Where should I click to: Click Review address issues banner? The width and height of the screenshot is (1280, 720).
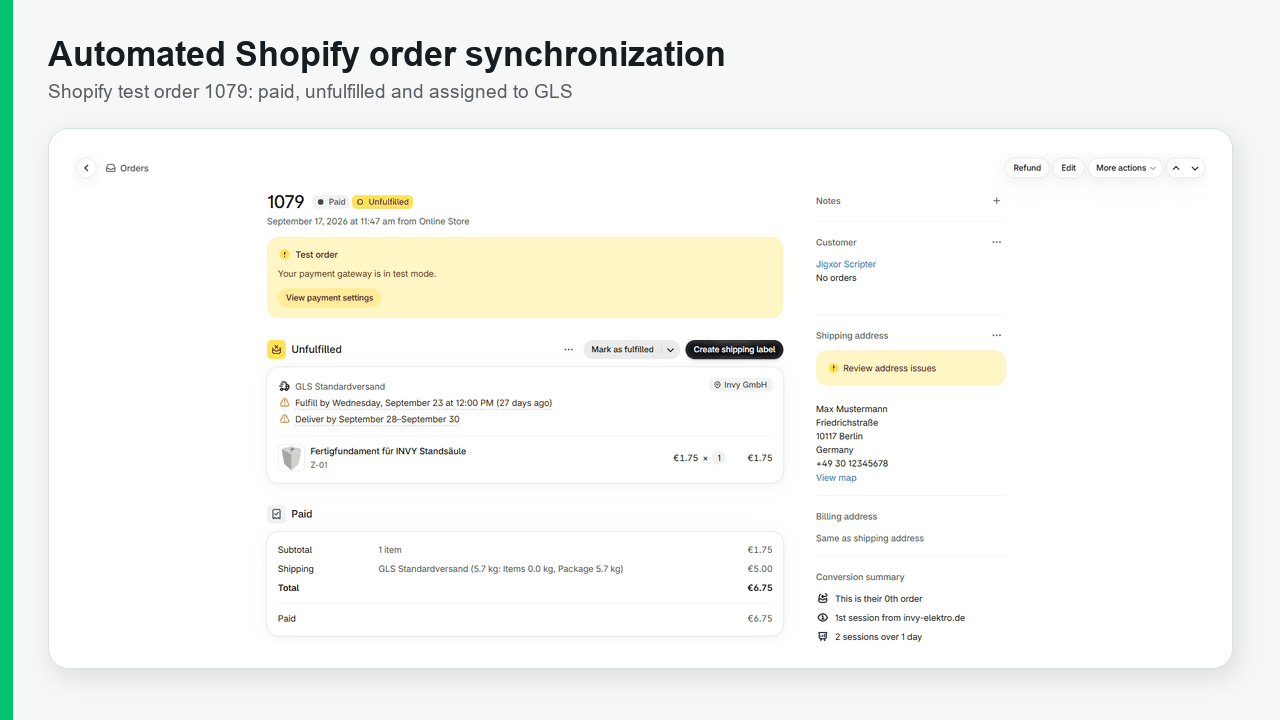click(911, 368)
